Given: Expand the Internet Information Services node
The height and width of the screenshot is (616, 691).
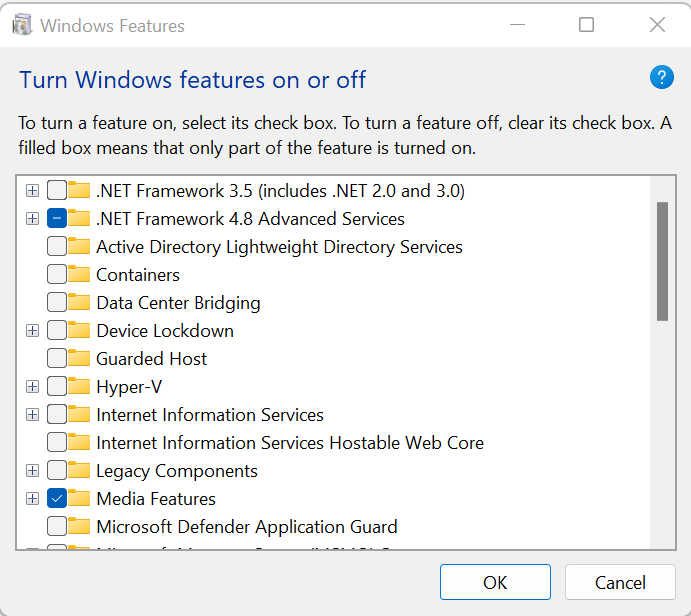Looking at the screenshot, I should point(32,414).
